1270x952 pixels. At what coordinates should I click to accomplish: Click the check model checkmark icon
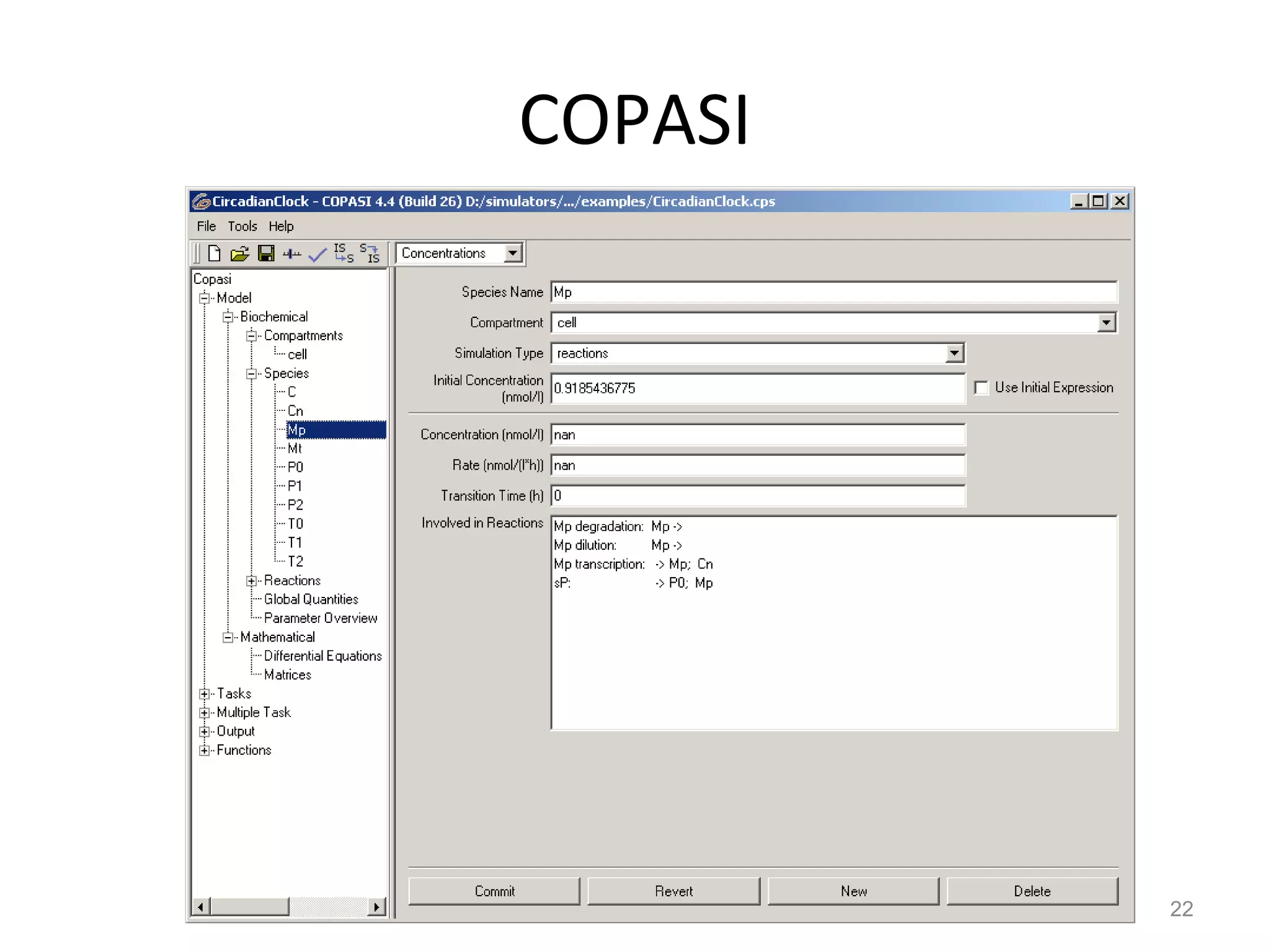click(317, 255)
